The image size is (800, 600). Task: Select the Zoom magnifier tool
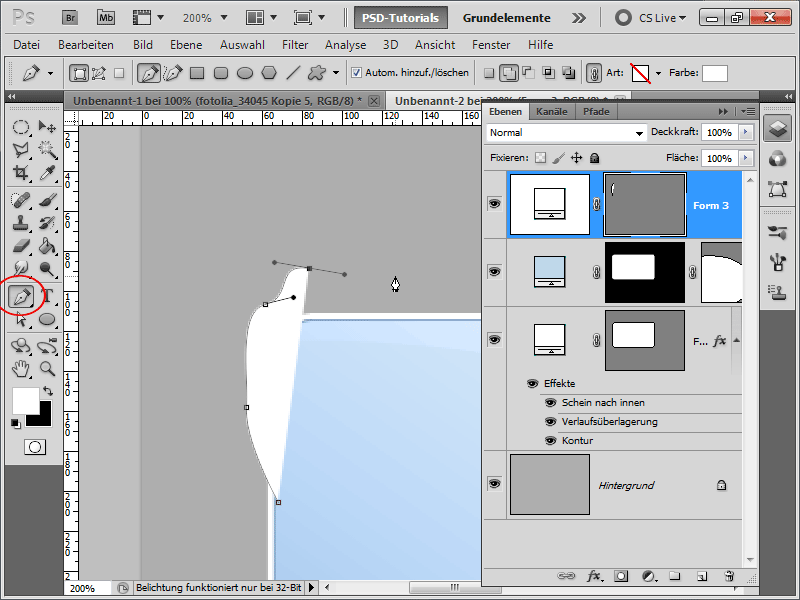click(x=47, y=368)
